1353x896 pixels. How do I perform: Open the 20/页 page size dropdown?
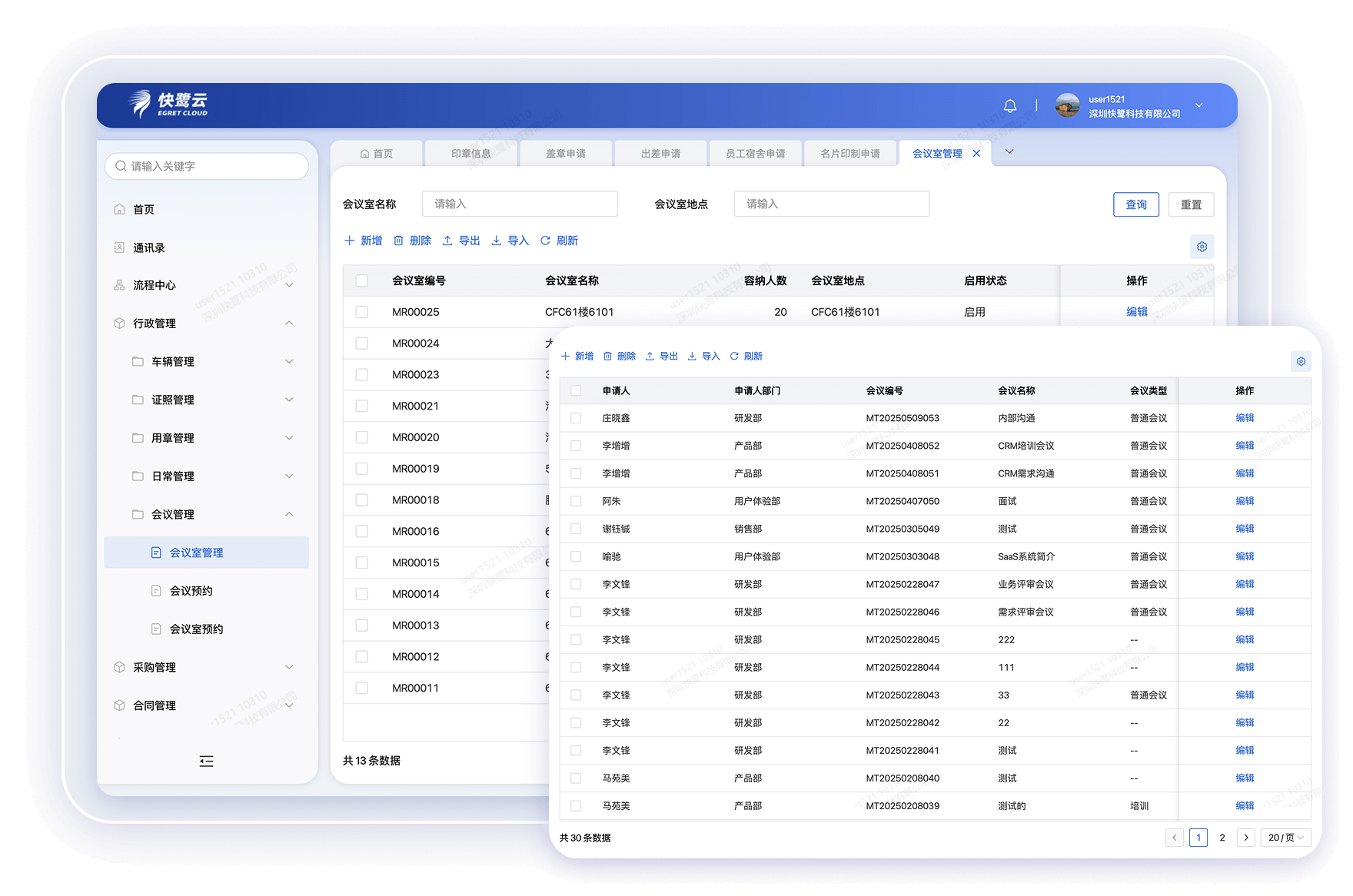coord(1285,838)
